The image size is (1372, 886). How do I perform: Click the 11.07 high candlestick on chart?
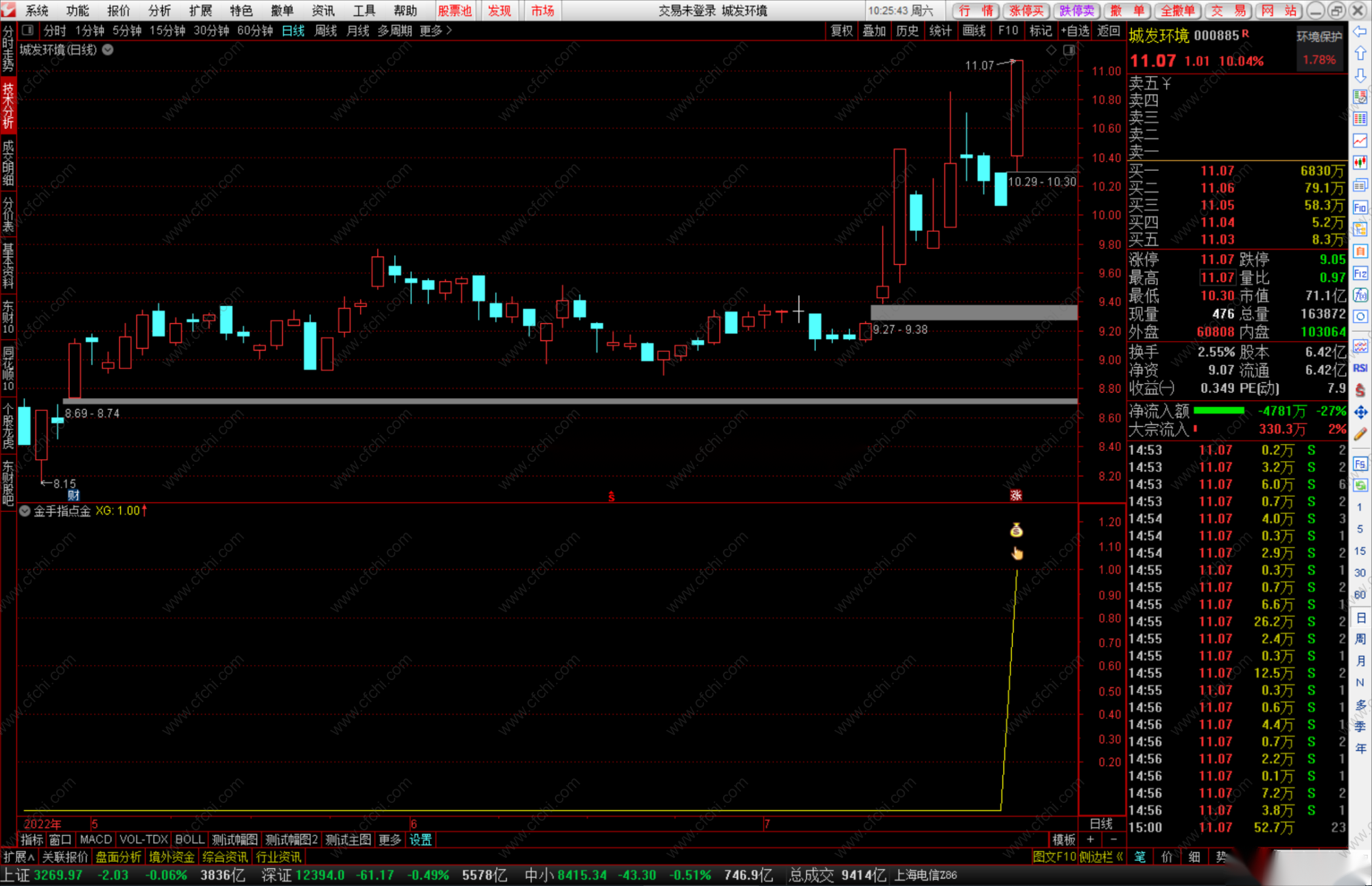[x=1017, y=108]
